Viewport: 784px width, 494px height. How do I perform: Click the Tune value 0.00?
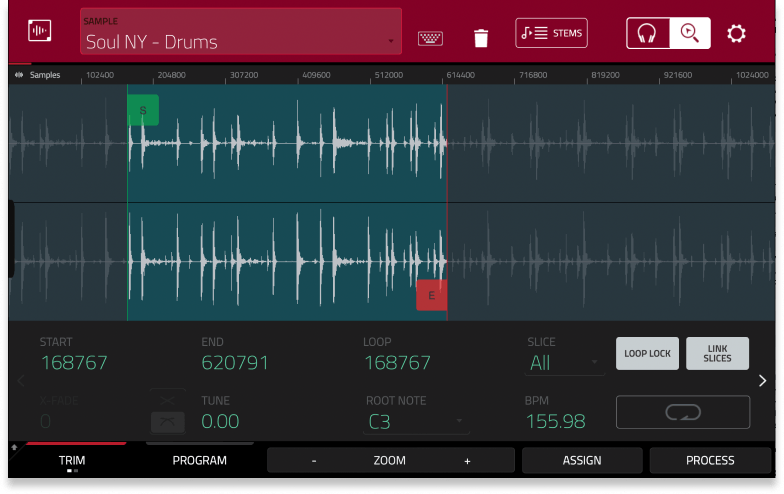point(220,421)
